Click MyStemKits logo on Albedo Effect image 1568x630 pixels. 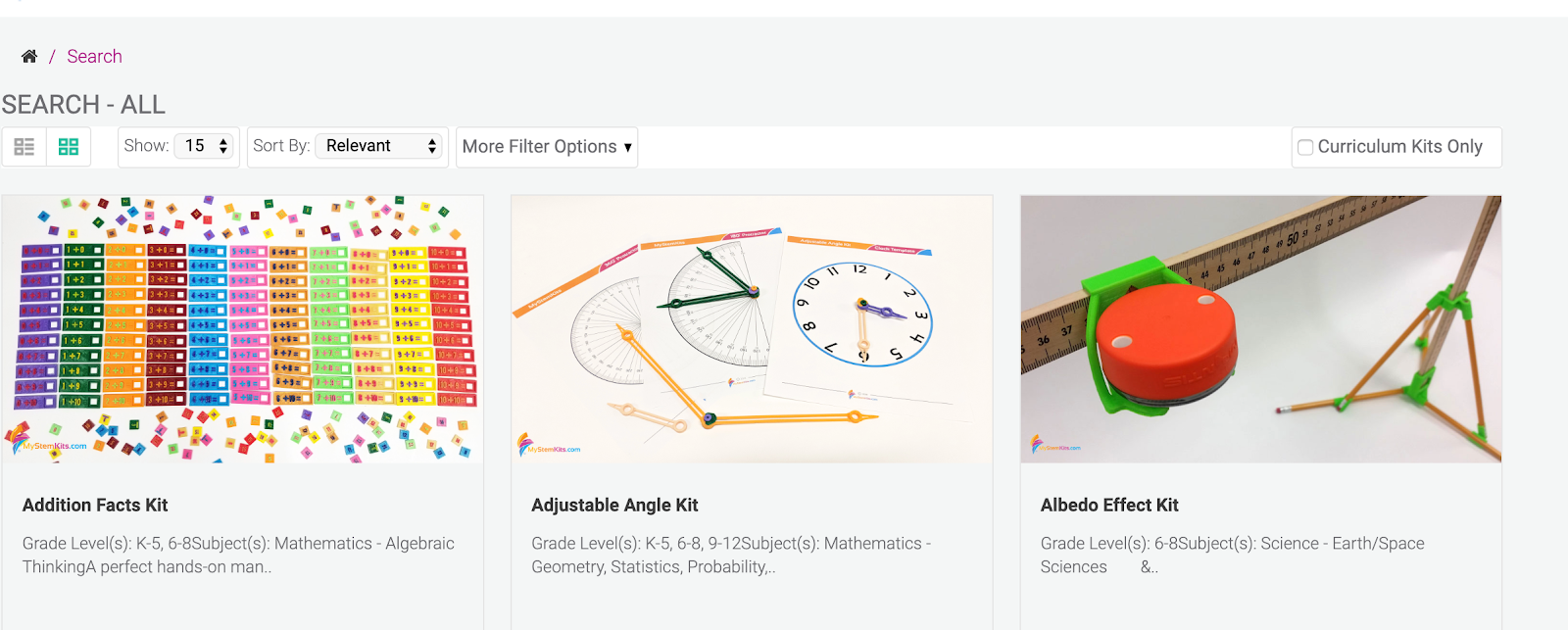coord(1055,446)
